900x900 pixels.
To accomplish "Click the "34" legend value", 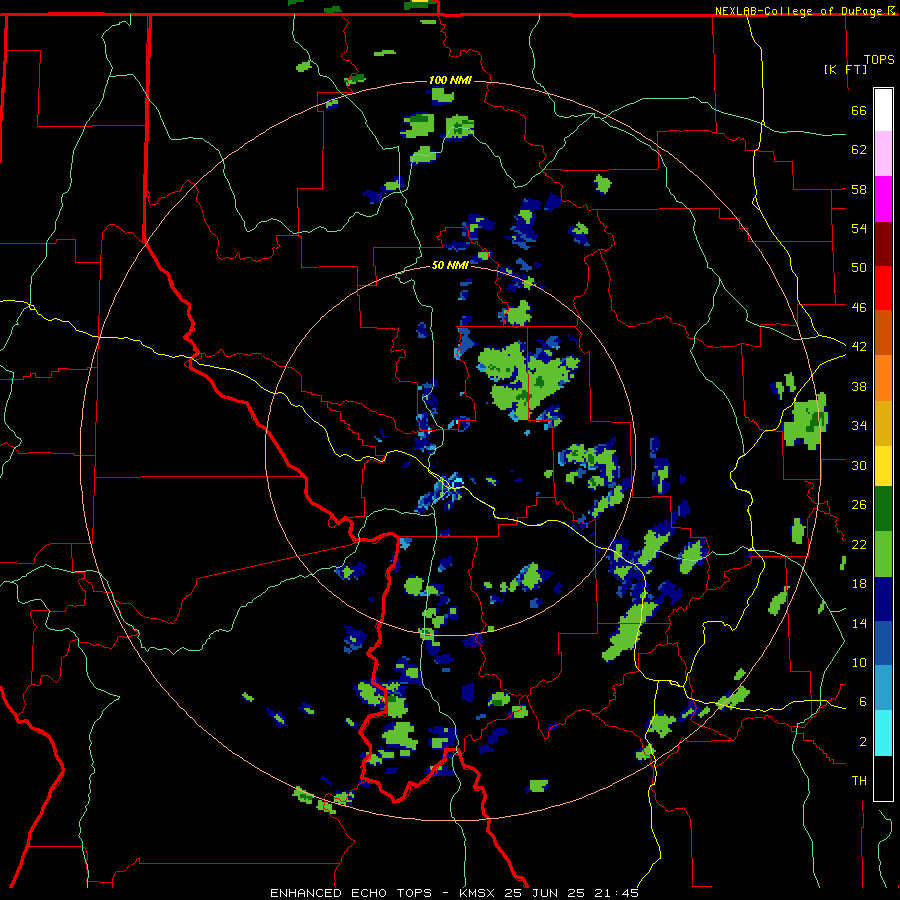I will pyautogui.click(x=859, y=426).
